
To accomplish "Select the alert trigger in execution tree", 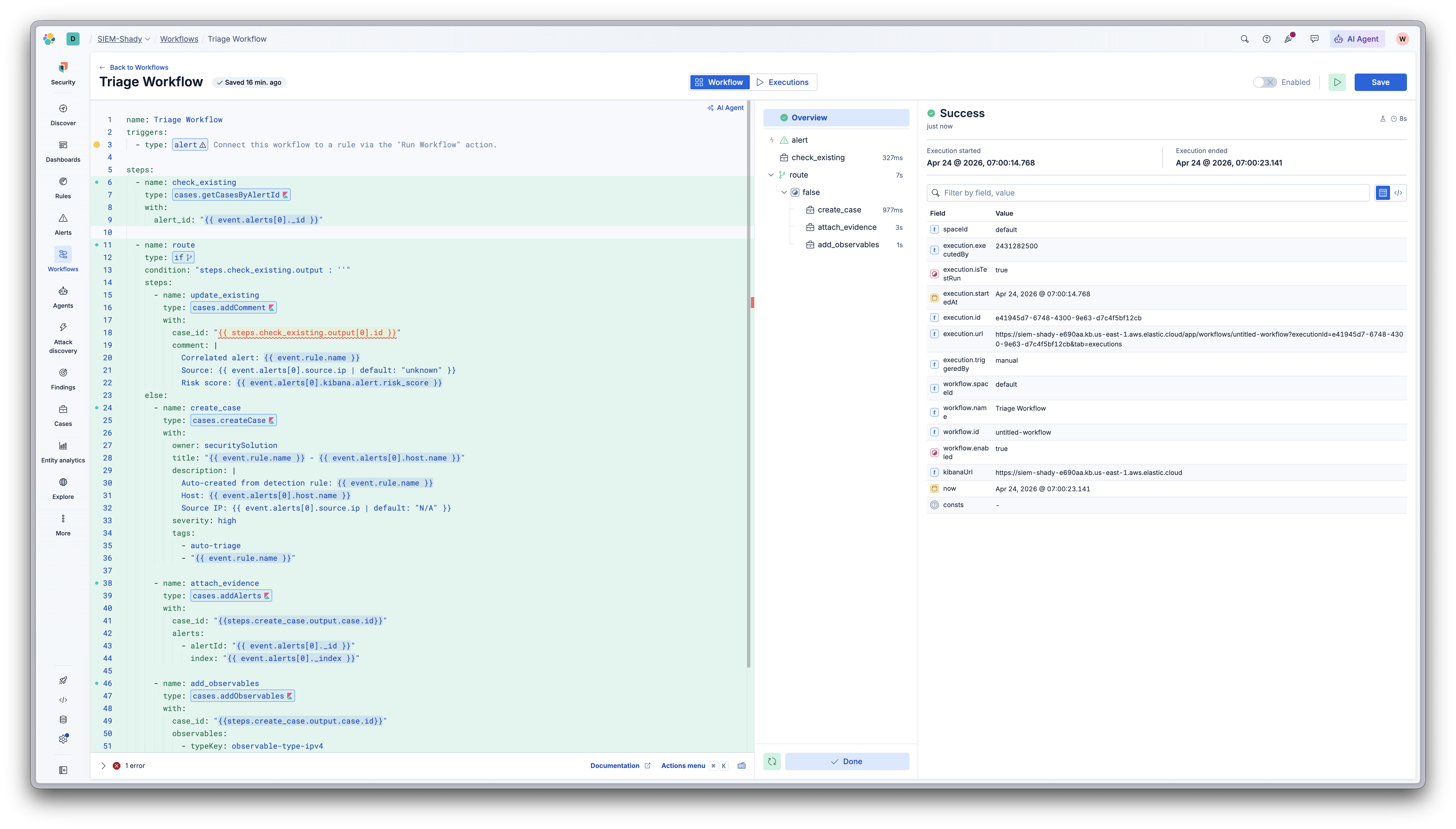I will click(x=835, y=140).
